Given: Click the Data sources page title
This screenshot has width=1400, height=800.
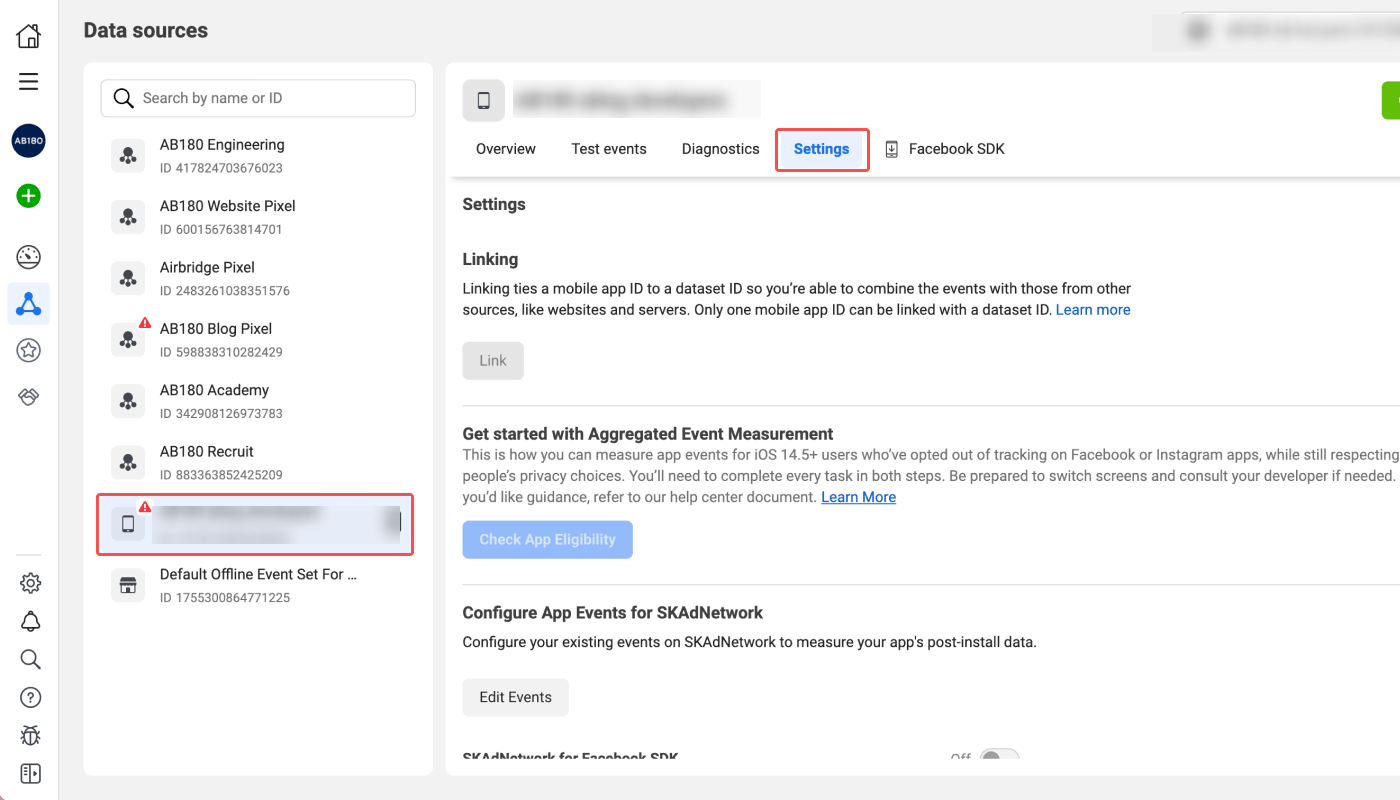Looking at the screenshot, I should (x=146, y=31).
